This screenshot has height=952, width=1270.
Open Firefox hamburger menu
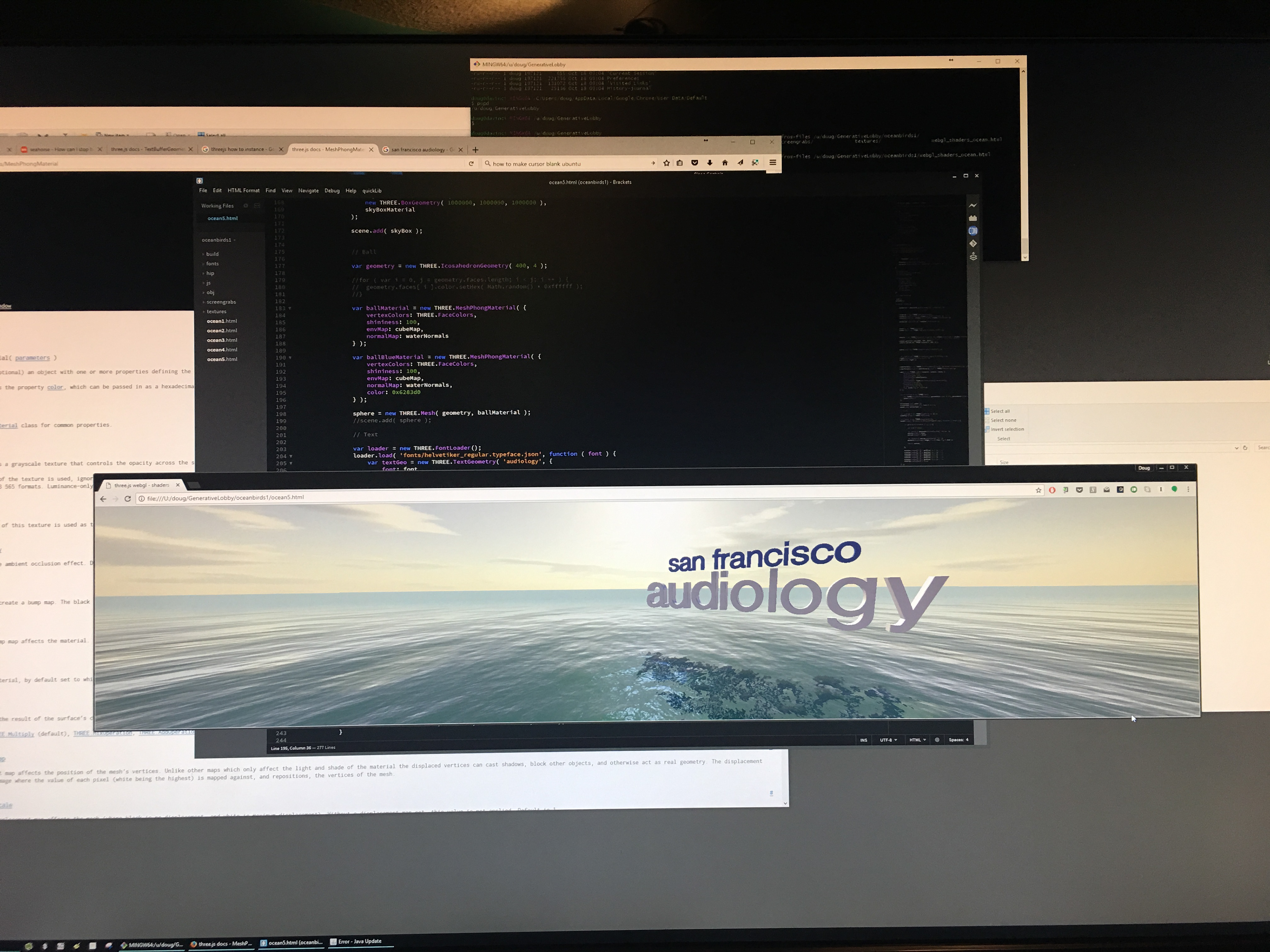click(773, 162)
